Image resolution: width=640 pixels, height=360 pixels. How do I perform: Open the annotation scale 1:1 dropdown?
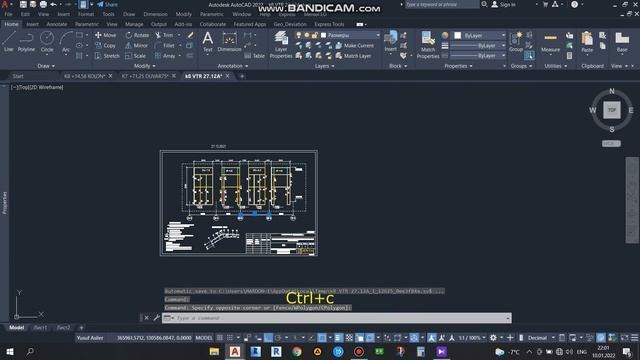(x=472, y=338)
